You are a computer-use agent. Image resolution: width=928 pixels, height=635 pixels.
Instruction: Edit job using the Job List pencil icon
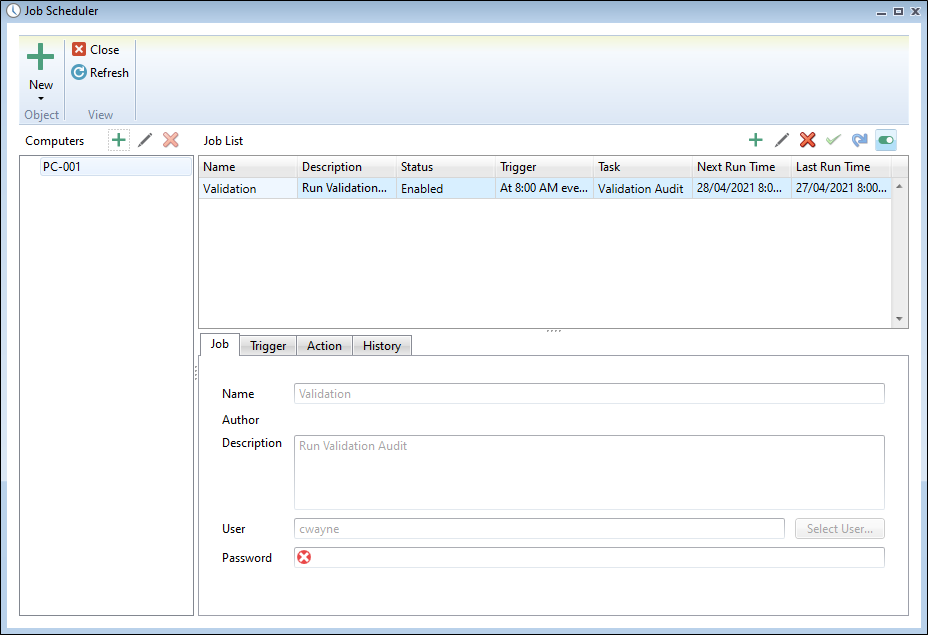(782, 140)
